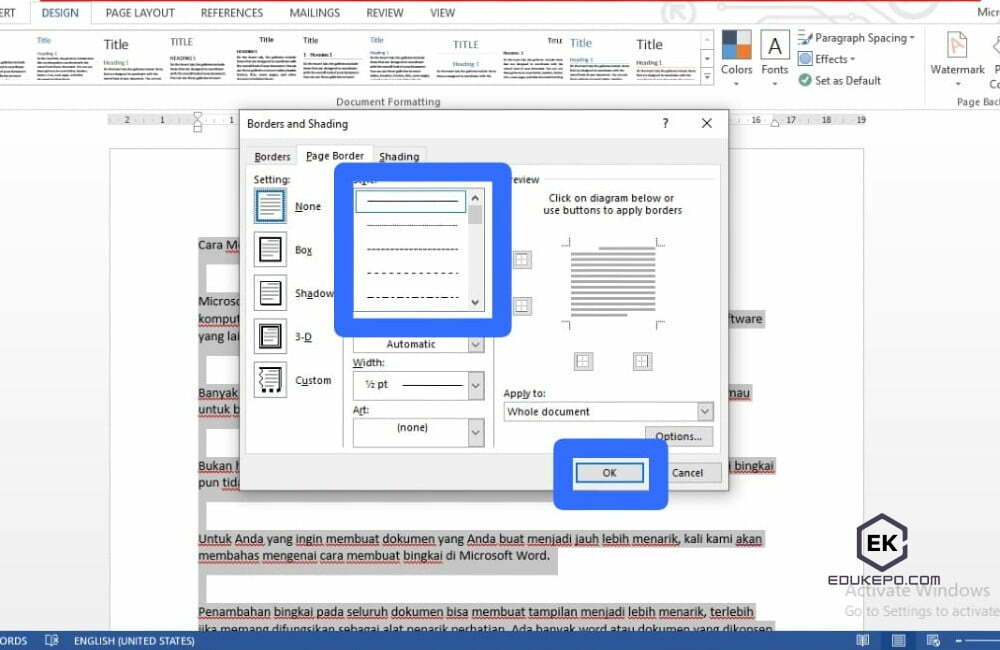Click the Options... button
The image size is (1000, 650).
[x=679, y=436]
